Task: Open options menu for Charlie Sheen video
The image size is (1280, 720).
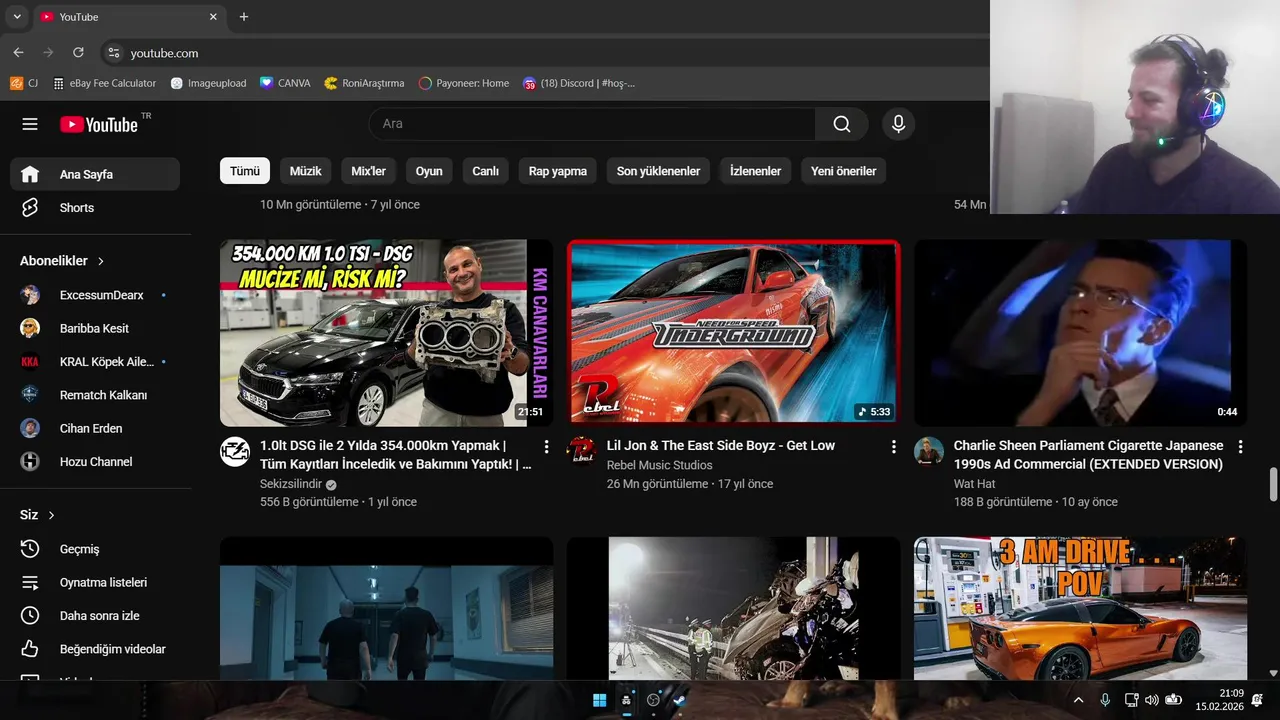Action: 1240,447
